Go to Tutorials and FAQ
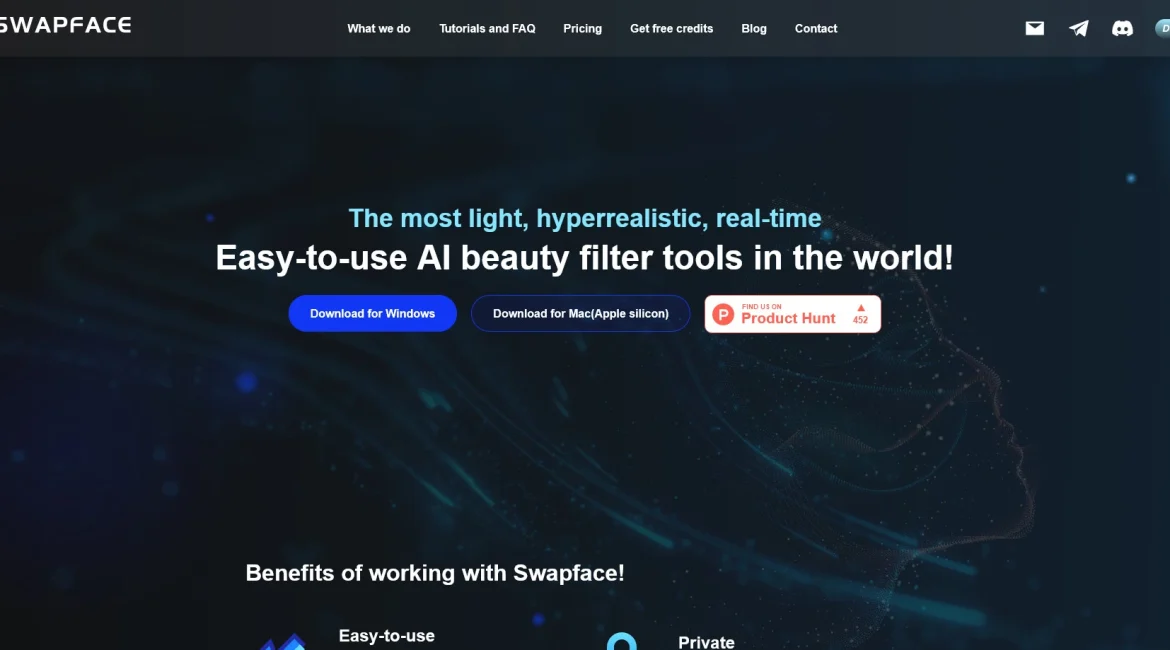 tap(487, 28)
